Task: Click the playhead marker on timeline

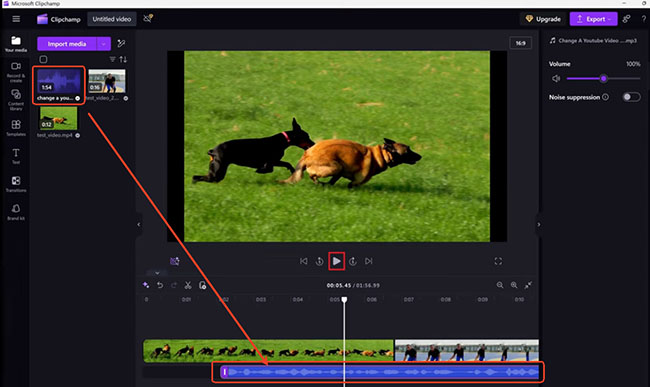Action: coord(344,300)
